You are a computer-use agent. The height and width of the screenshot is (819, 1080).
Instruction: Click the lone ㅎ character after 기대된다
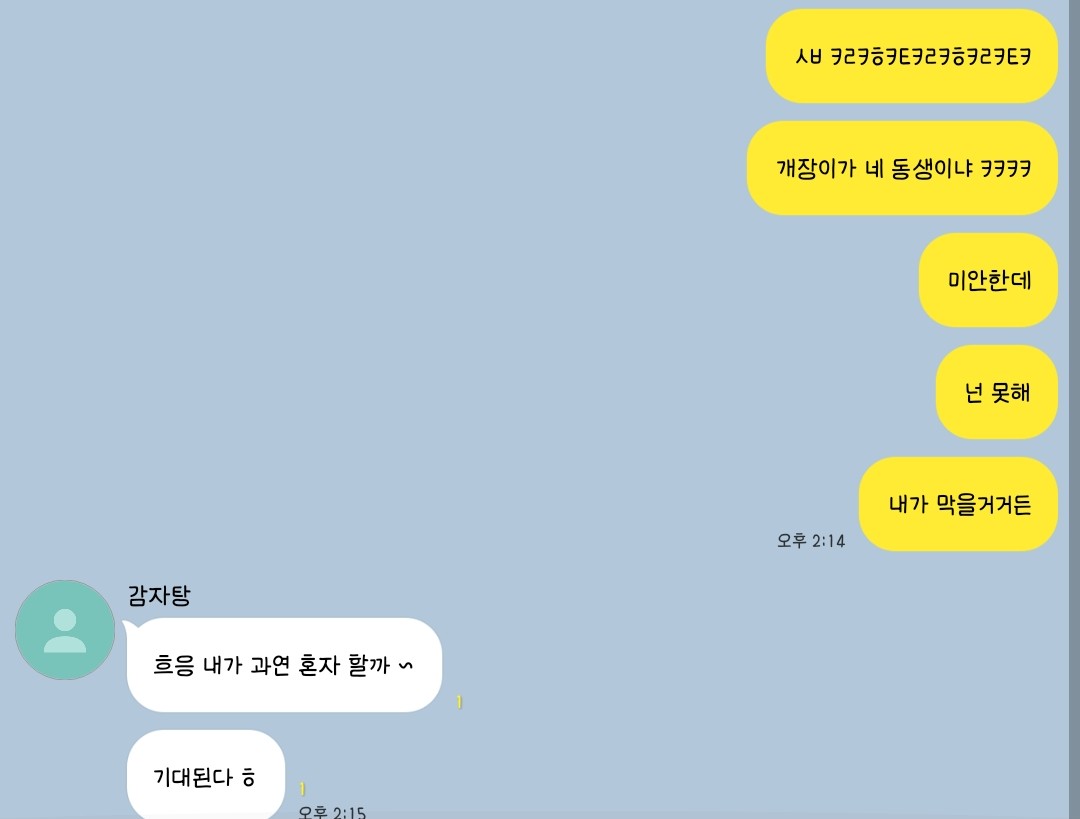point(249,778)
